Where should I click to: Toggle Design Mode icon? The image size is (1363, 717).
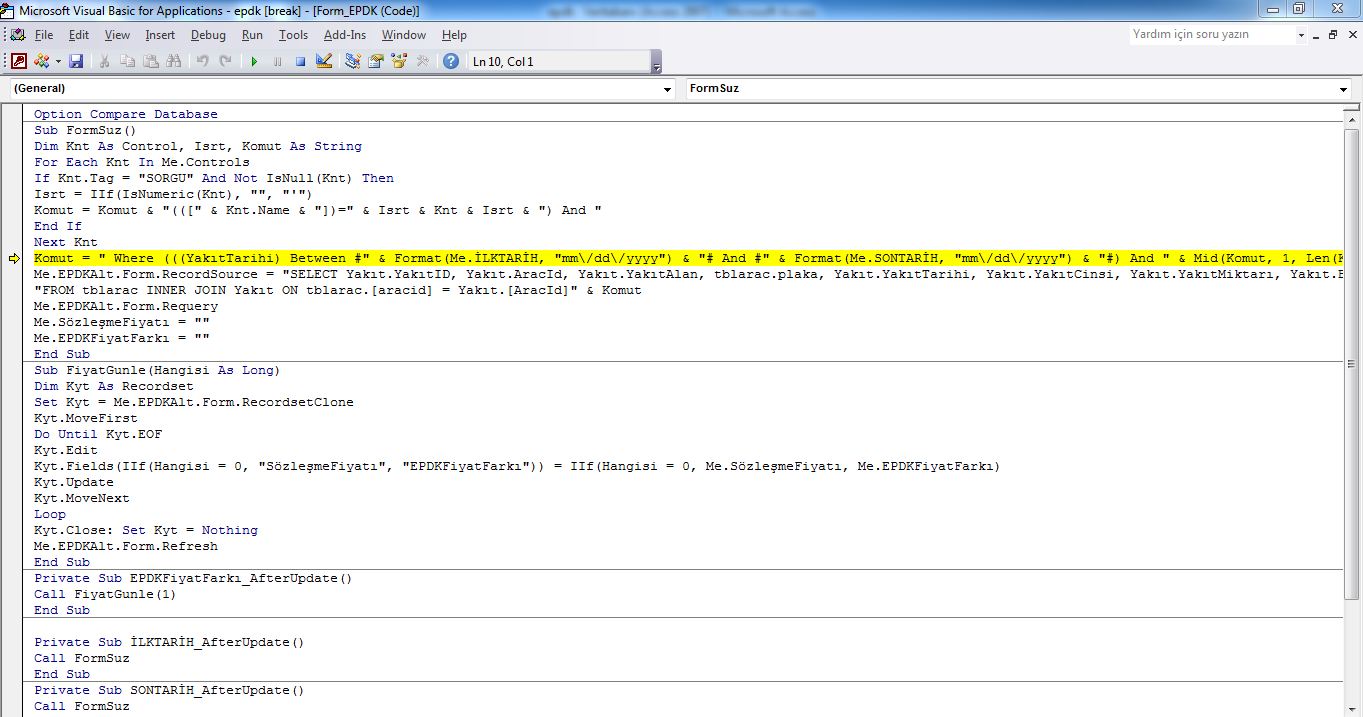click(x=324, y=61)
